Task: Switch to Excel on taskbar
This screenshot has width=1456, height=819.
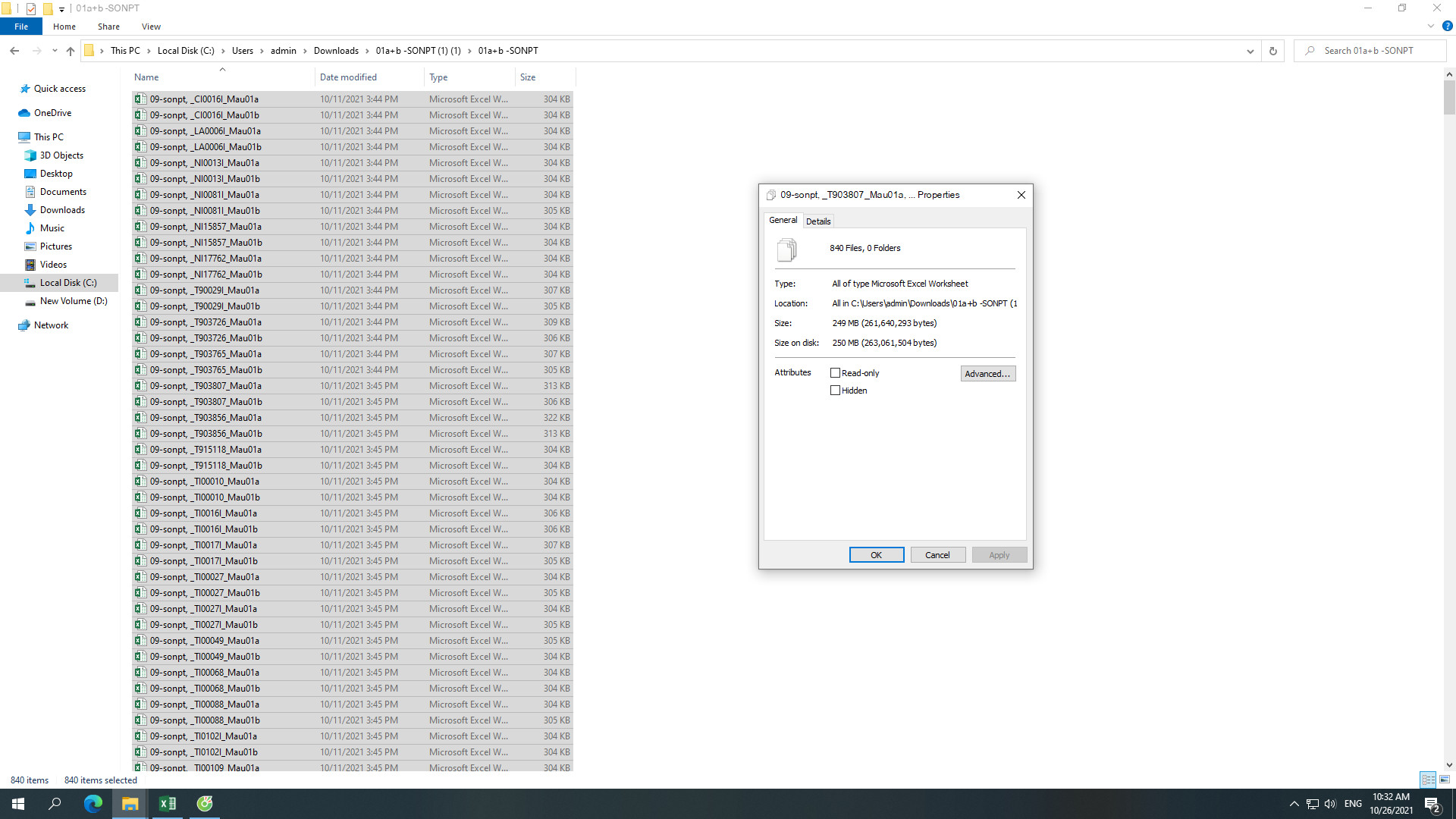Action: click(x=168, y=804)
